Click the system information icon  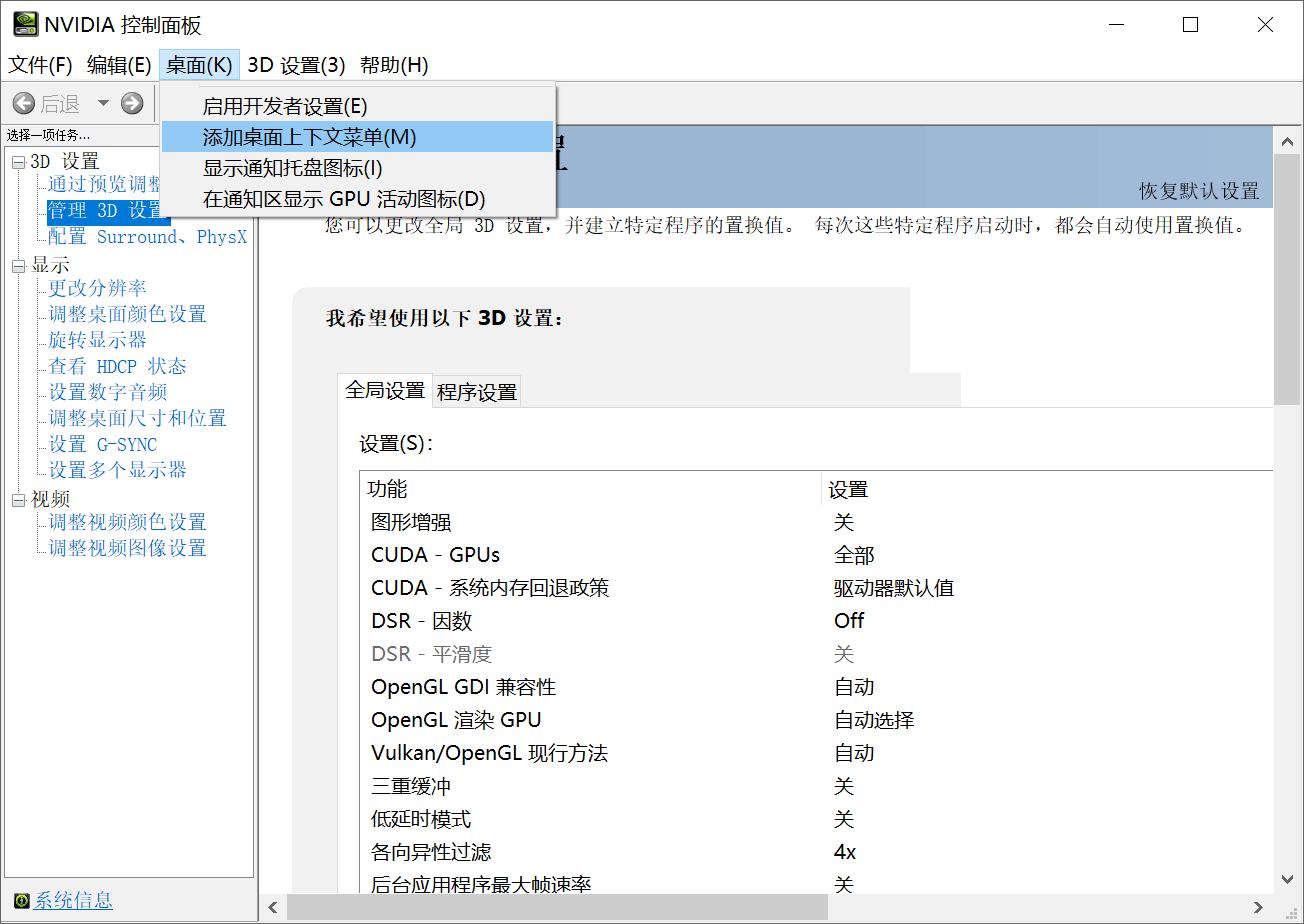[x=21, y=901]
